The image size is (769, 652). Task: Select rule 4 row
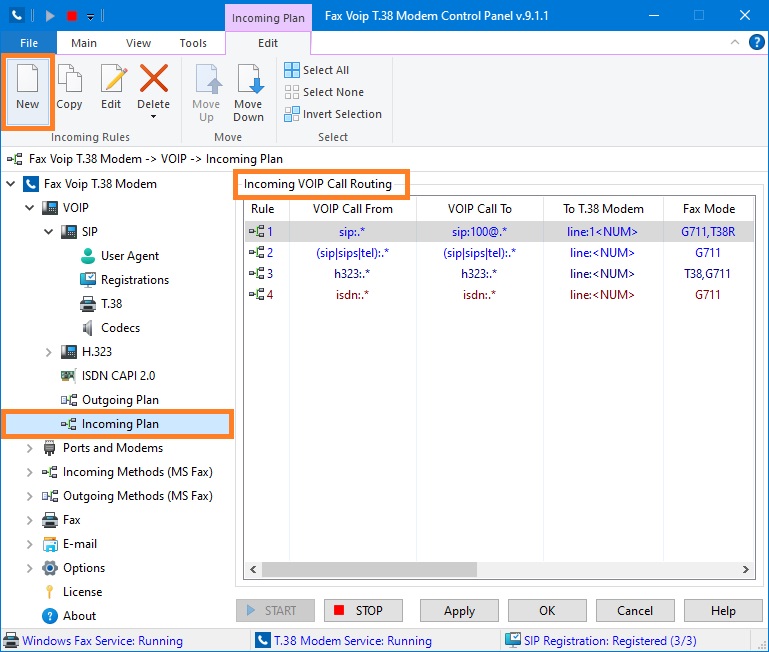499,294
